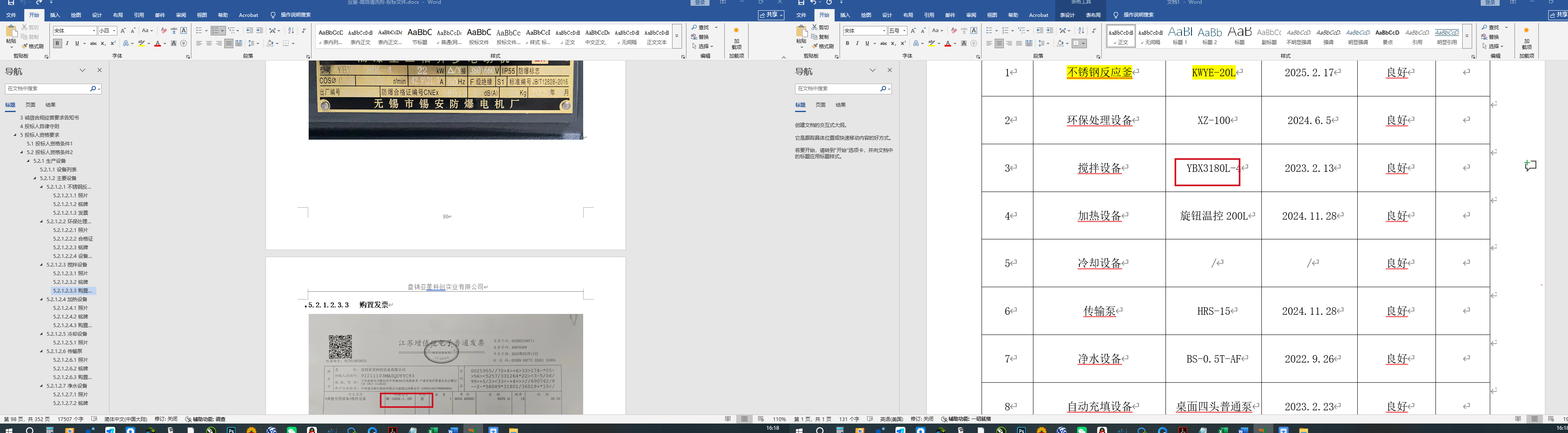Open the 插入 tab in left Word window

click(55, 14)
